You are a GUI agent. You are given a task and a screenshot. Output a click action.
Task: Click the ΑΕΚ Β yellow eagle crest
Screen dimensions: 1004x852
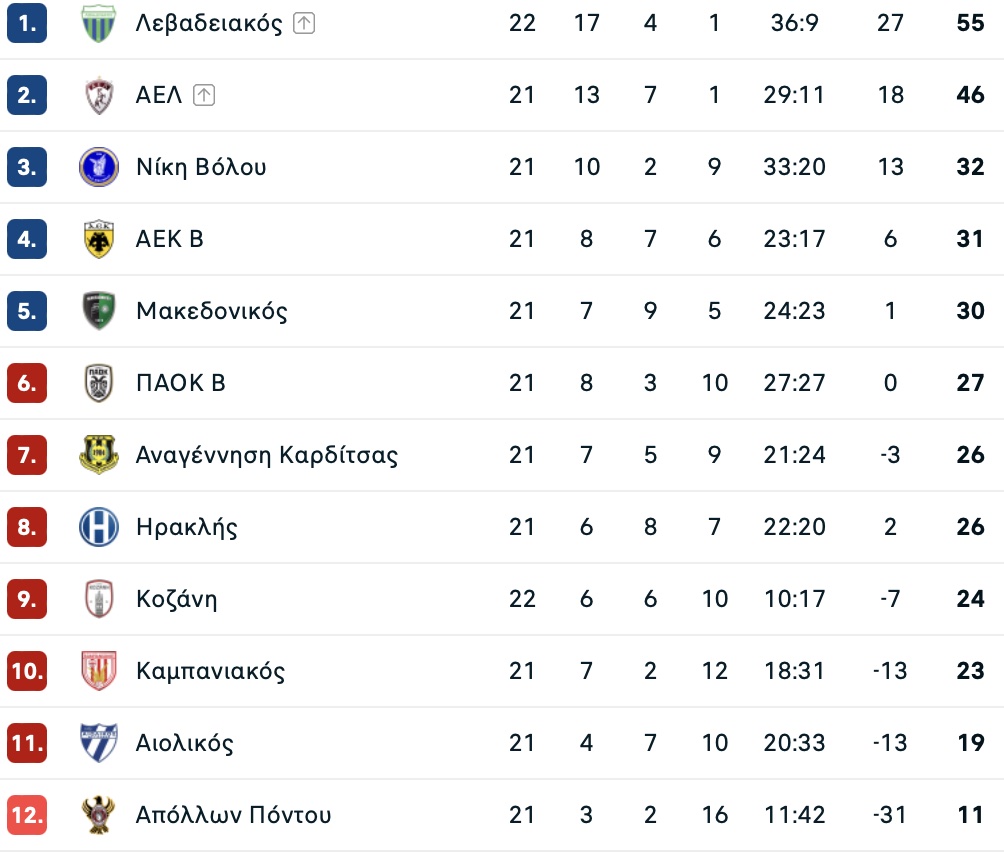tap(99, 239)
